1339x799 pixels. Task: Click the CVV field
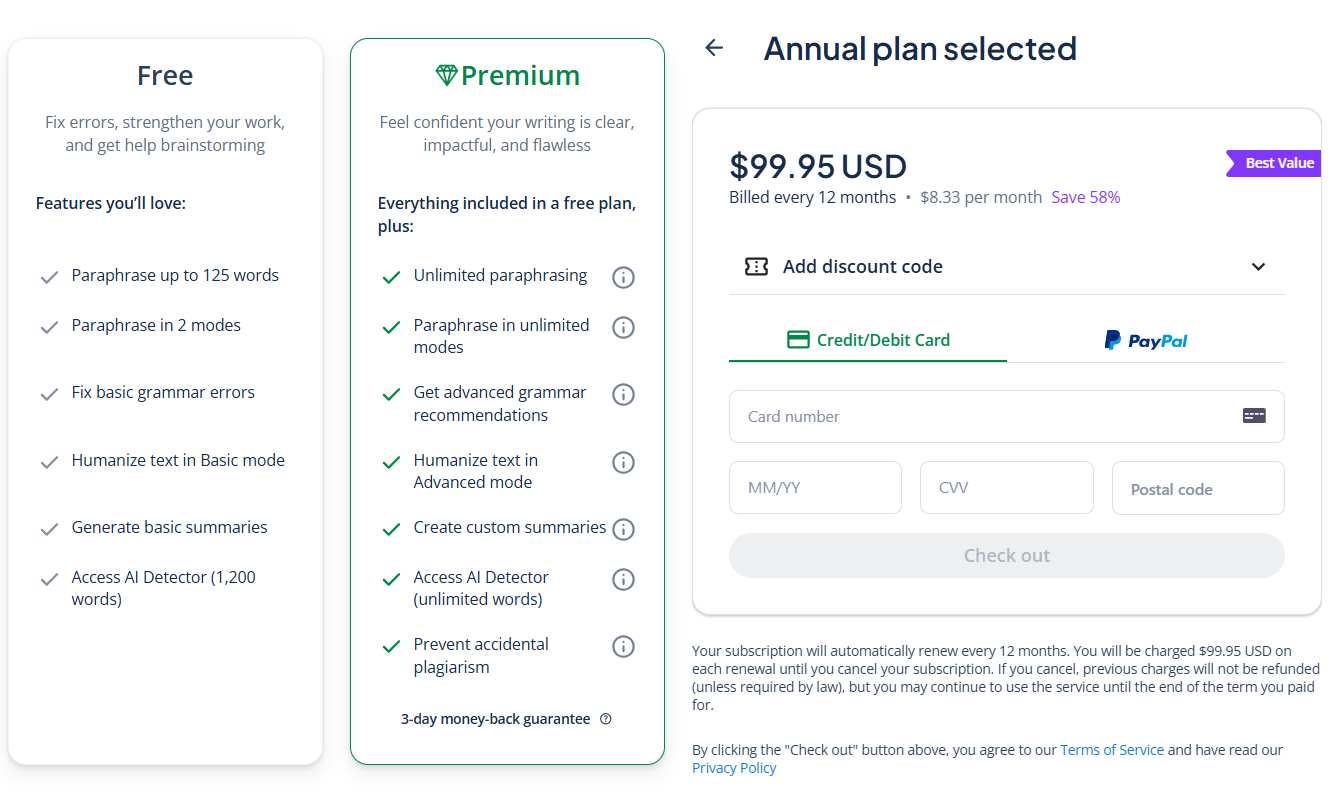[x=1006, y=488]
